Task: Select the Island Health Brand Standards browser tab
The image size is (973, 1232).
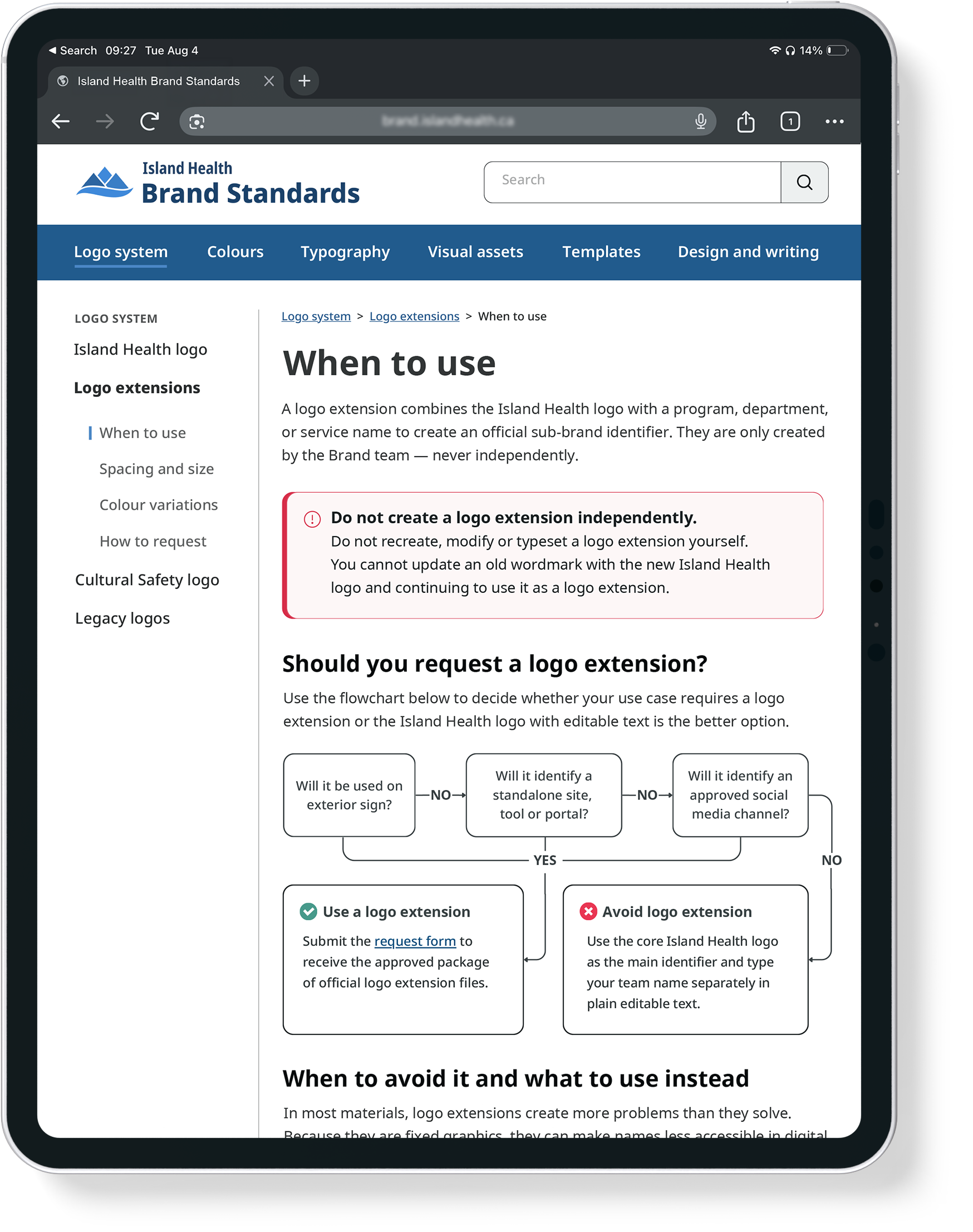Action: tap(166, 81)
